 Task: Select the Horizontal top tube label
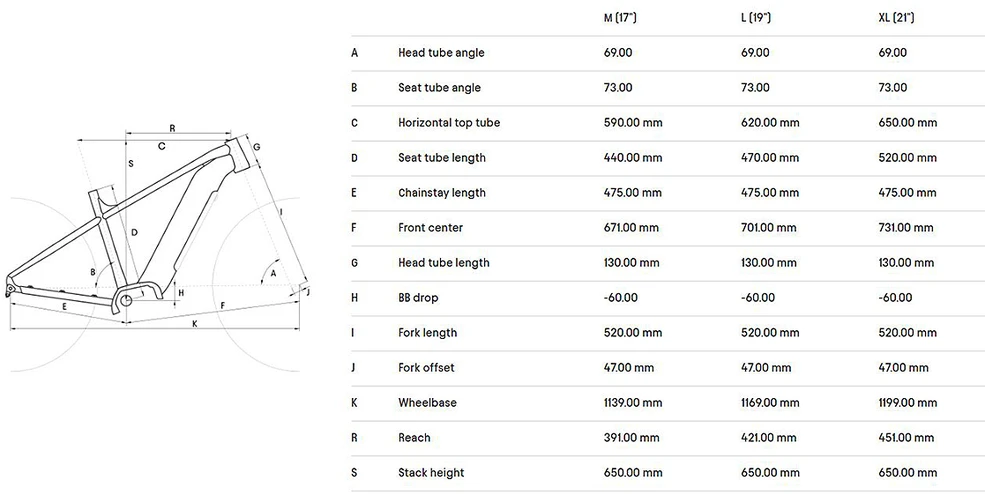[x=449, y=123]
